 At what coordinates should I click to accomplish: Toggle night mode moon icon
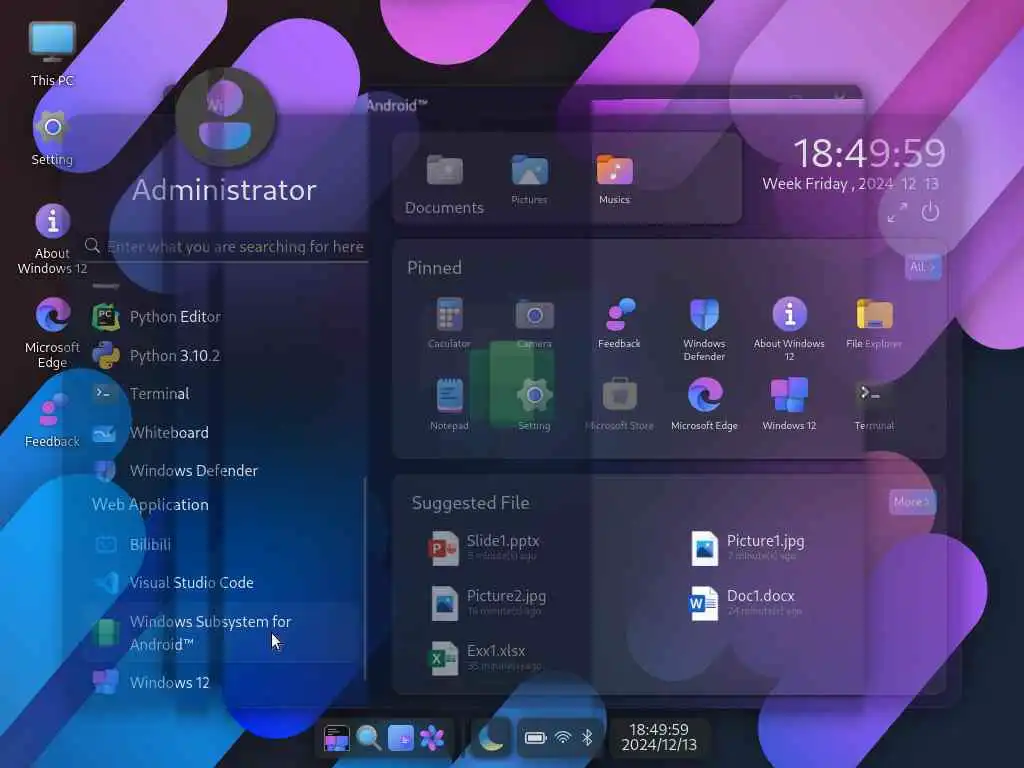tap(490, 739)
